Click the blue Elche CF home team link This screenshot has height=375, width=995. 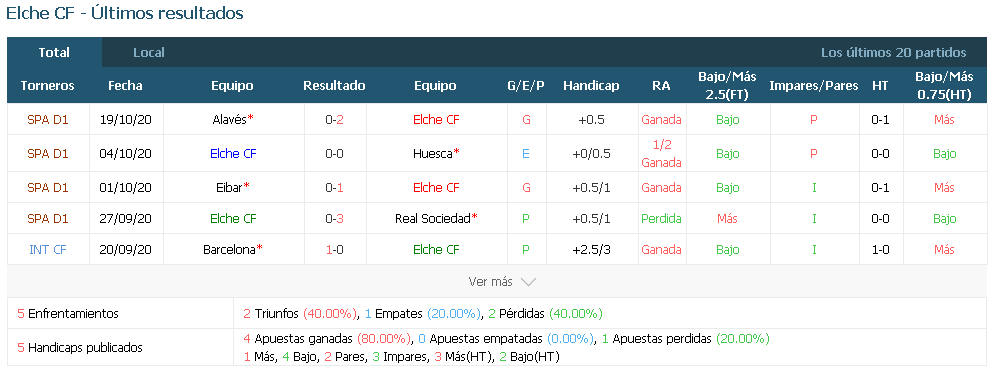tap(233, 154)
